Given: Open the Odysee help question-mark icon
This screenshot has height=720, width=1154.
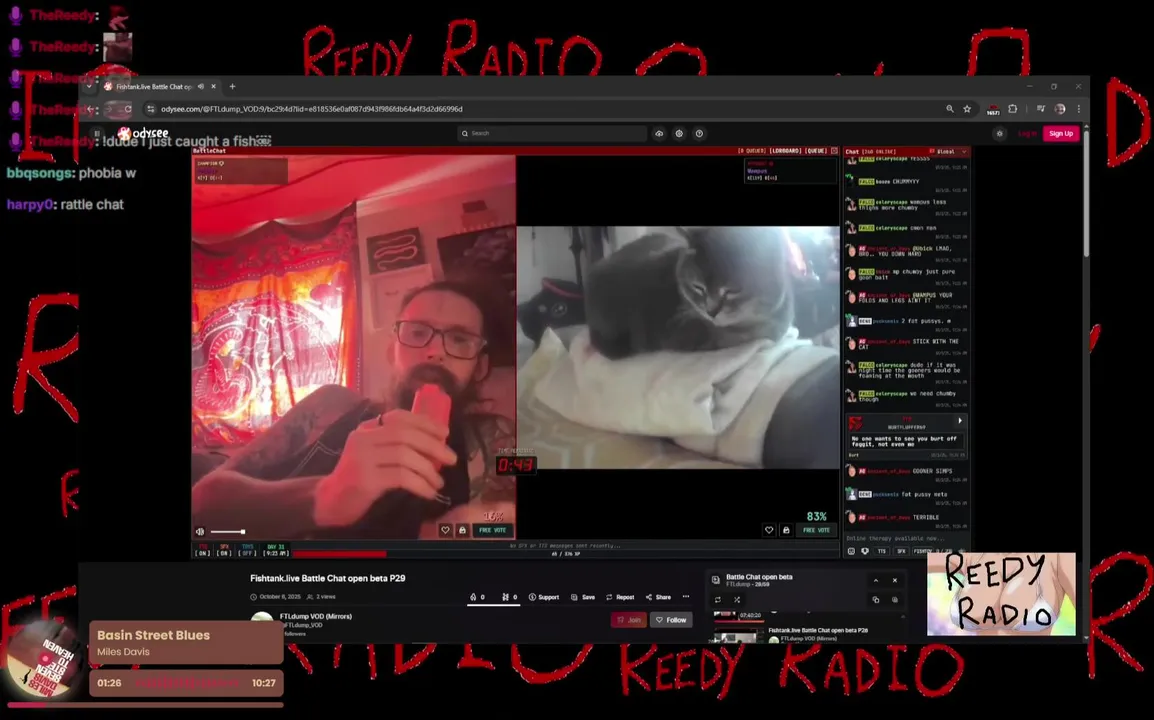Looking at the screenshot, I should pos(699,133).
